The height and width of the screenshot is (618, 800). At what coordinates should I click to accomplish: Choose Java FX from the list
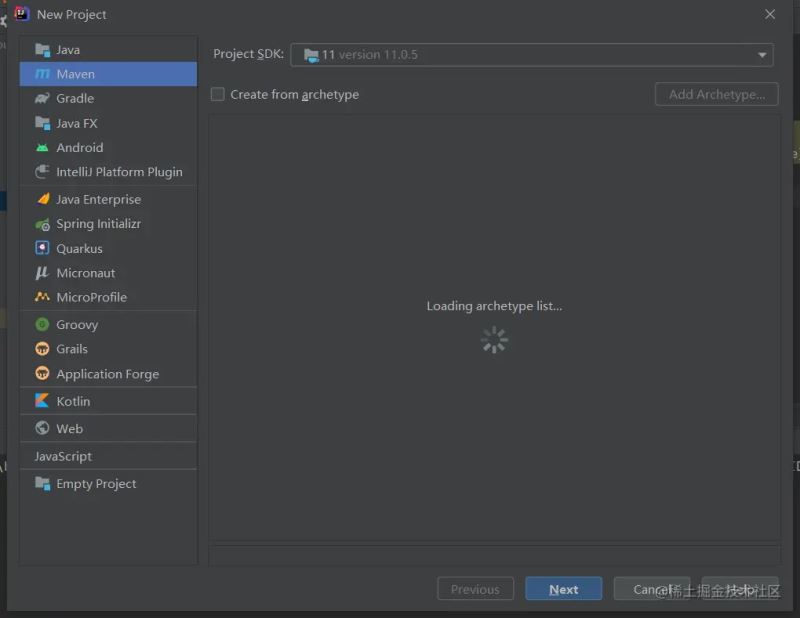coord(108,123)
